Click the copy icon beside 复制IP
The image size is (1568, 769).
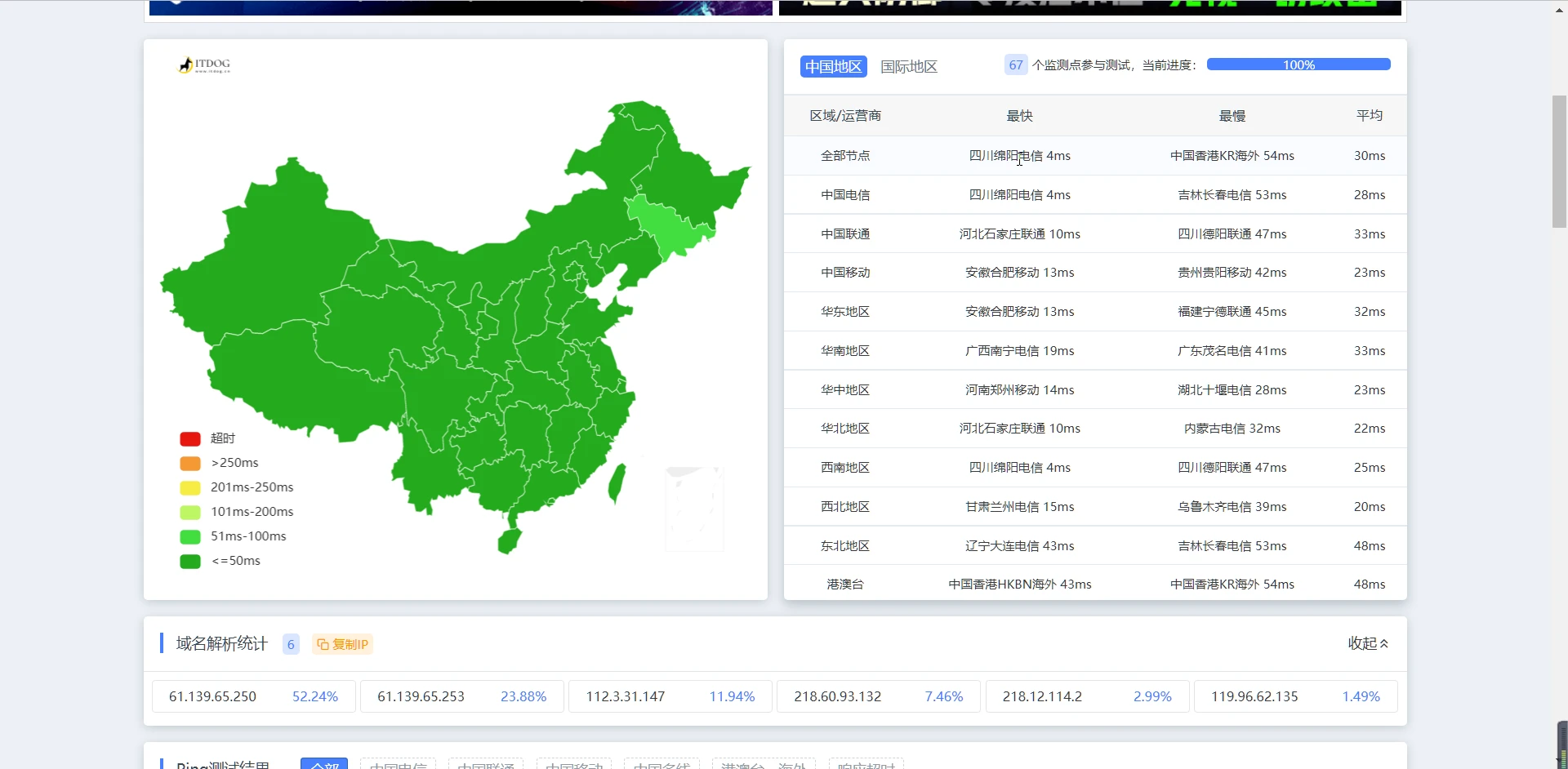click(x=323, y=644)
